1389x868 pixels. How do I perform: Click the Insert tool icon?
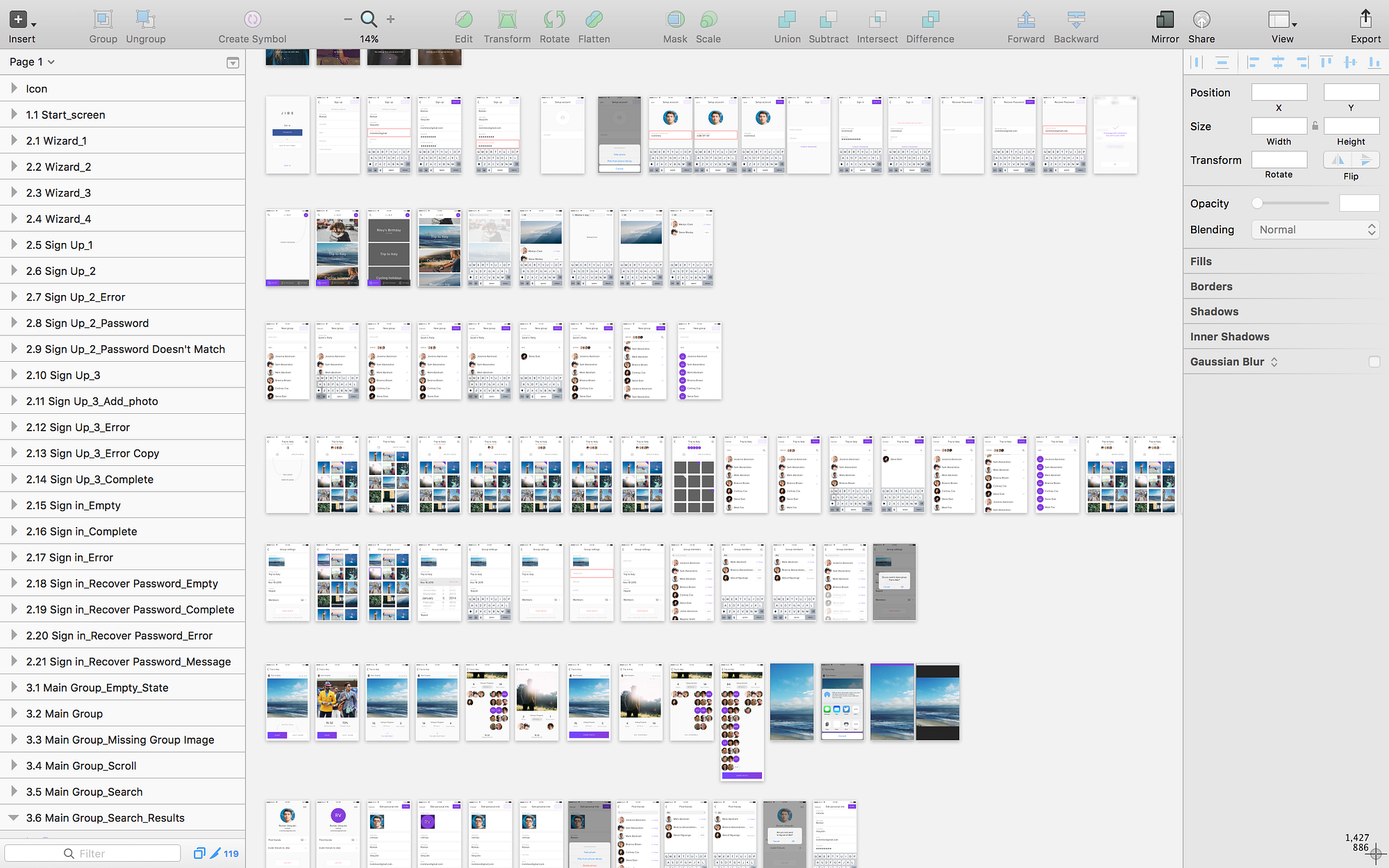[x=19, y=19]
